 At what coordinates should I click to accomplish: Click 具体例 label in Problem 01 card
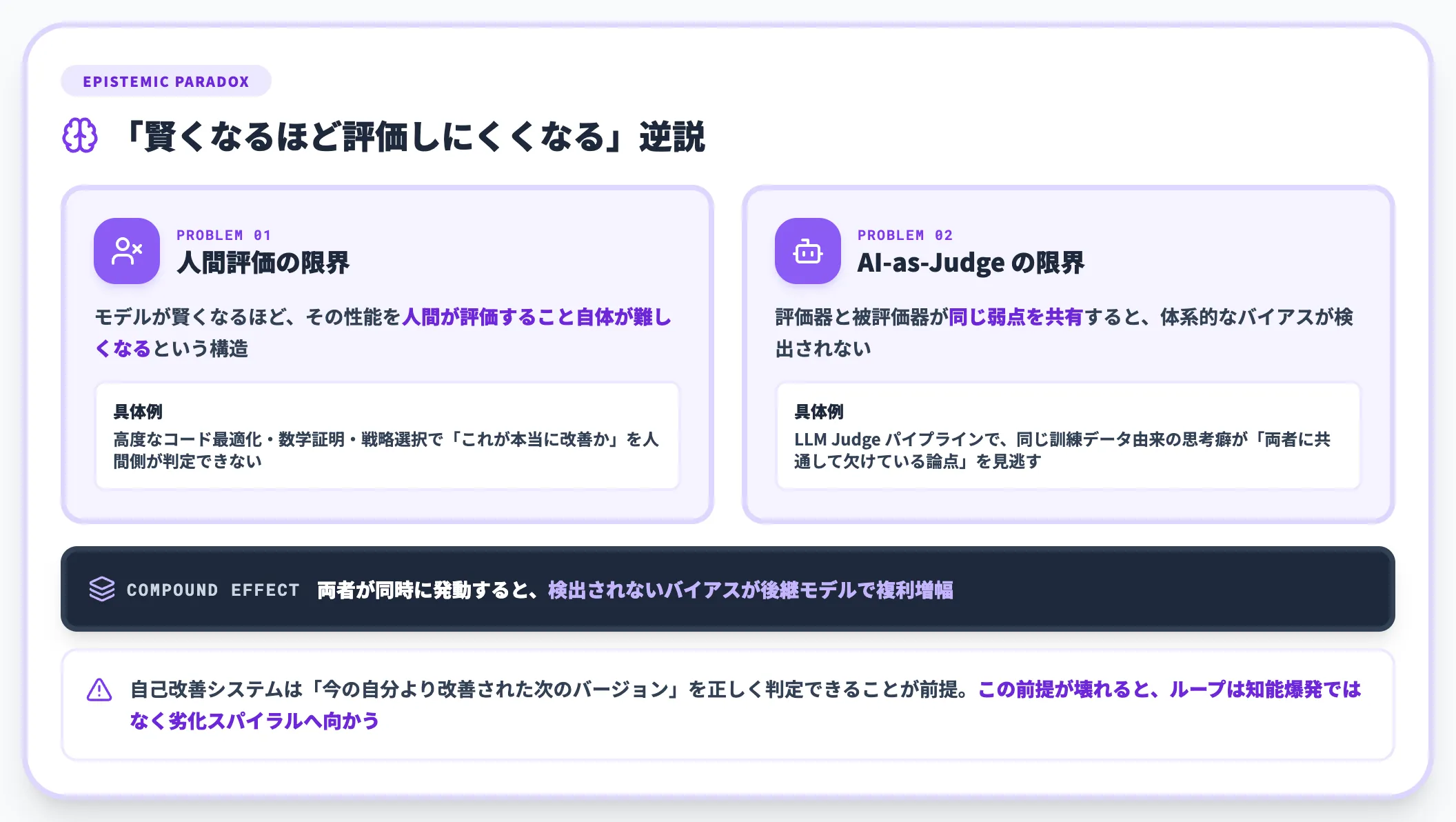[x=138, y=412]
